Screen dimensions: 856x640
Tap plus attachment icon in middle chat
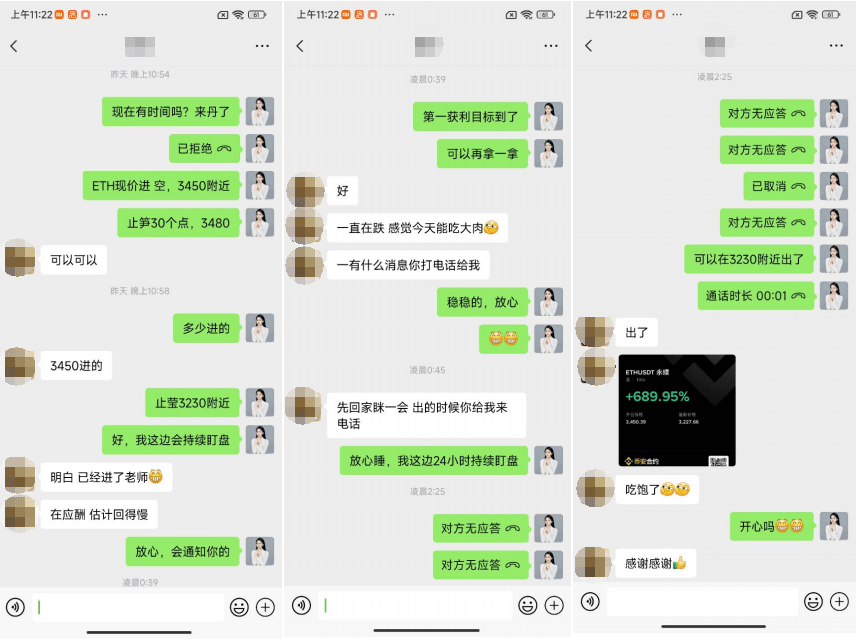click(554, 605)
